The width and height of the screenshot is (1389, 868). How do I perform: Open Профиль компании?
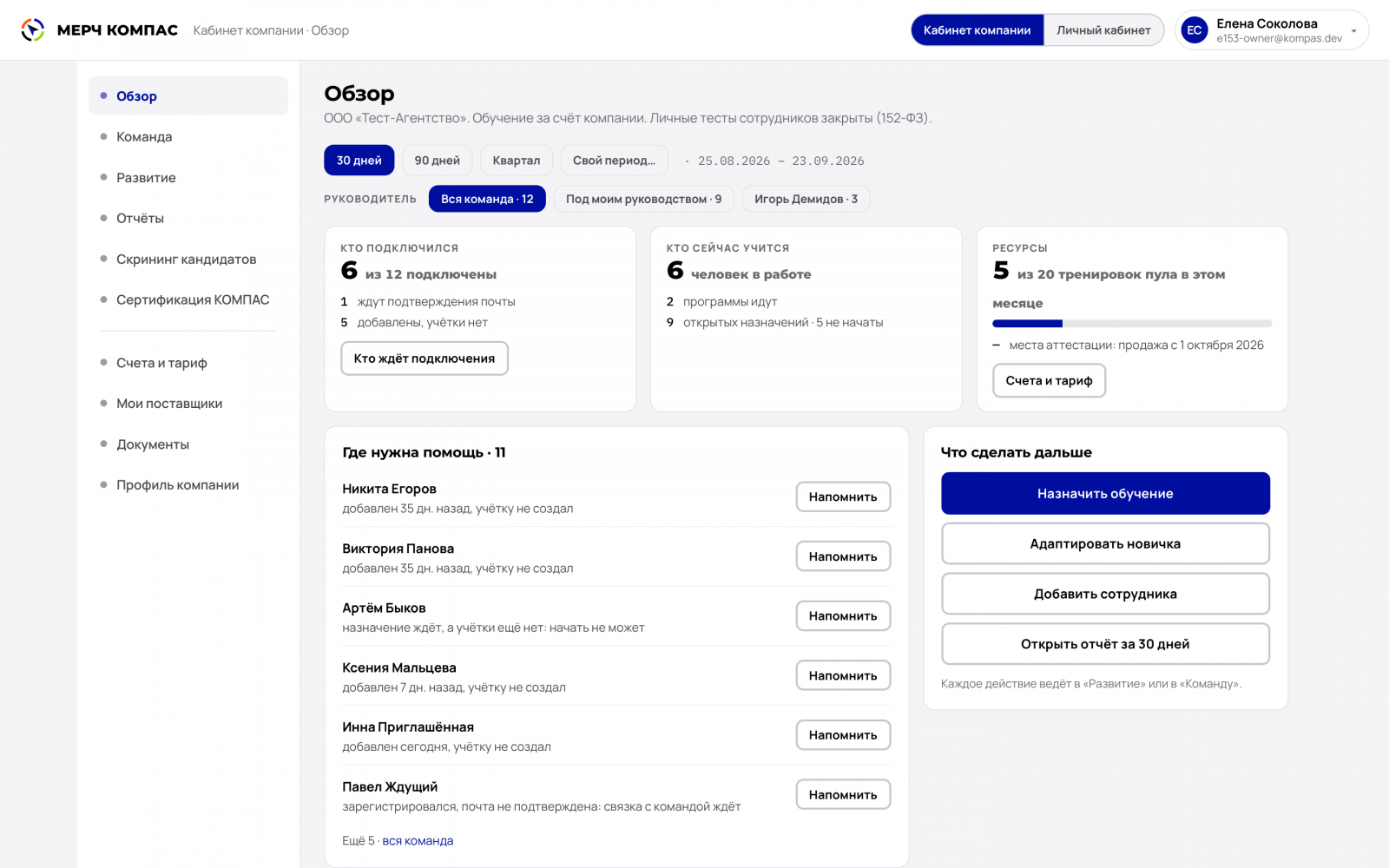[188, 485]
